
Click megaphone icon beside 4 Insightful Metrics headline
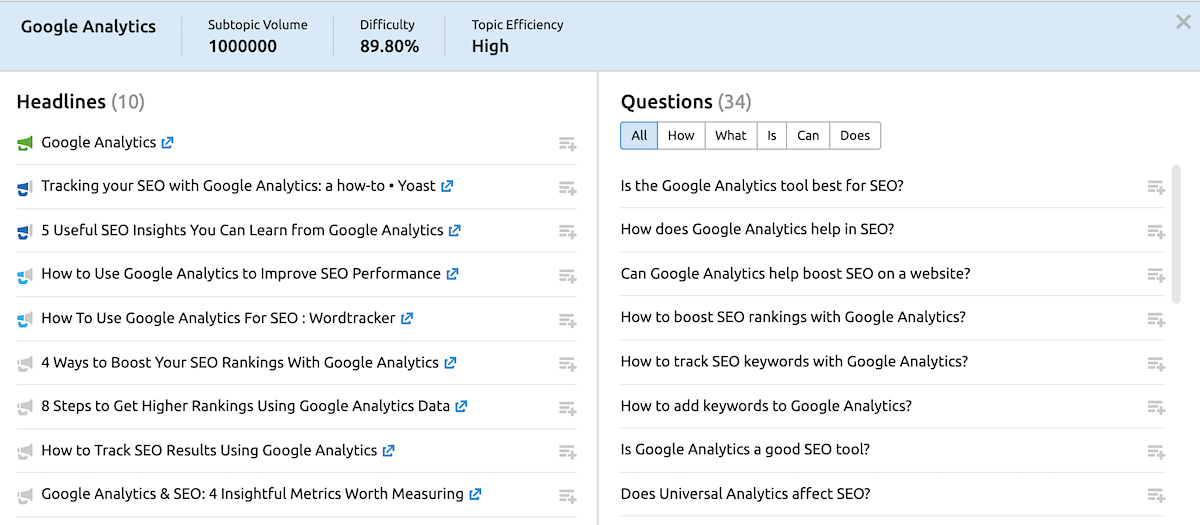tap(25, 495)
